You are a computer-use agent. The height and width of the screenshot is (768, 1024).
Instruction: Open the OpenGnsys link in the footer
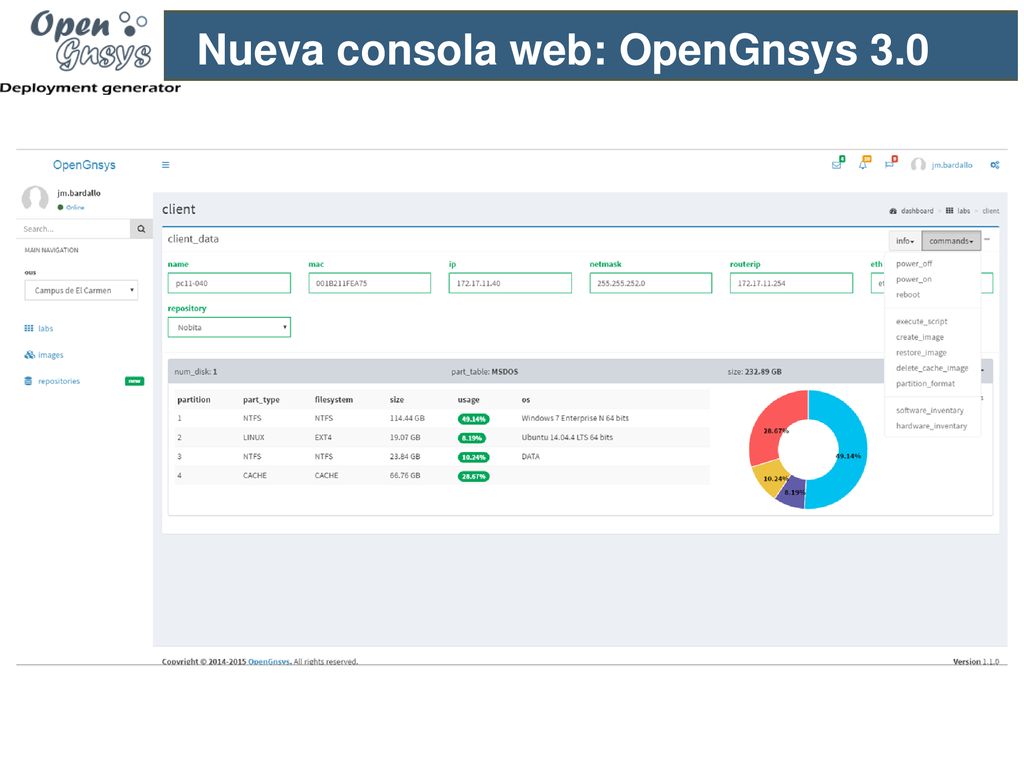pyautogui.click(x=269, y=662)
